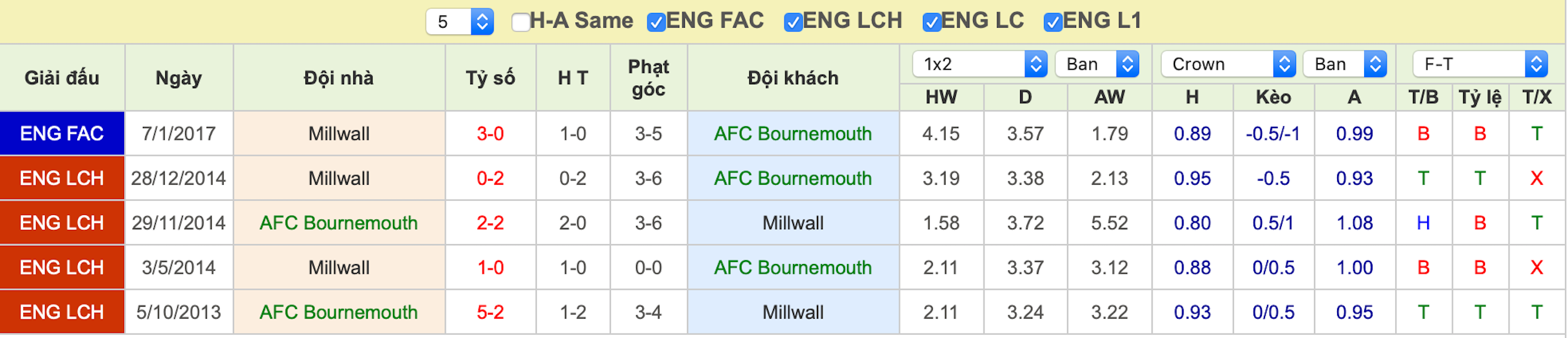Click the ENG FAC league badge
Image resolution: width=1568 pixels, height=338 pixels.
click(62, 133)
